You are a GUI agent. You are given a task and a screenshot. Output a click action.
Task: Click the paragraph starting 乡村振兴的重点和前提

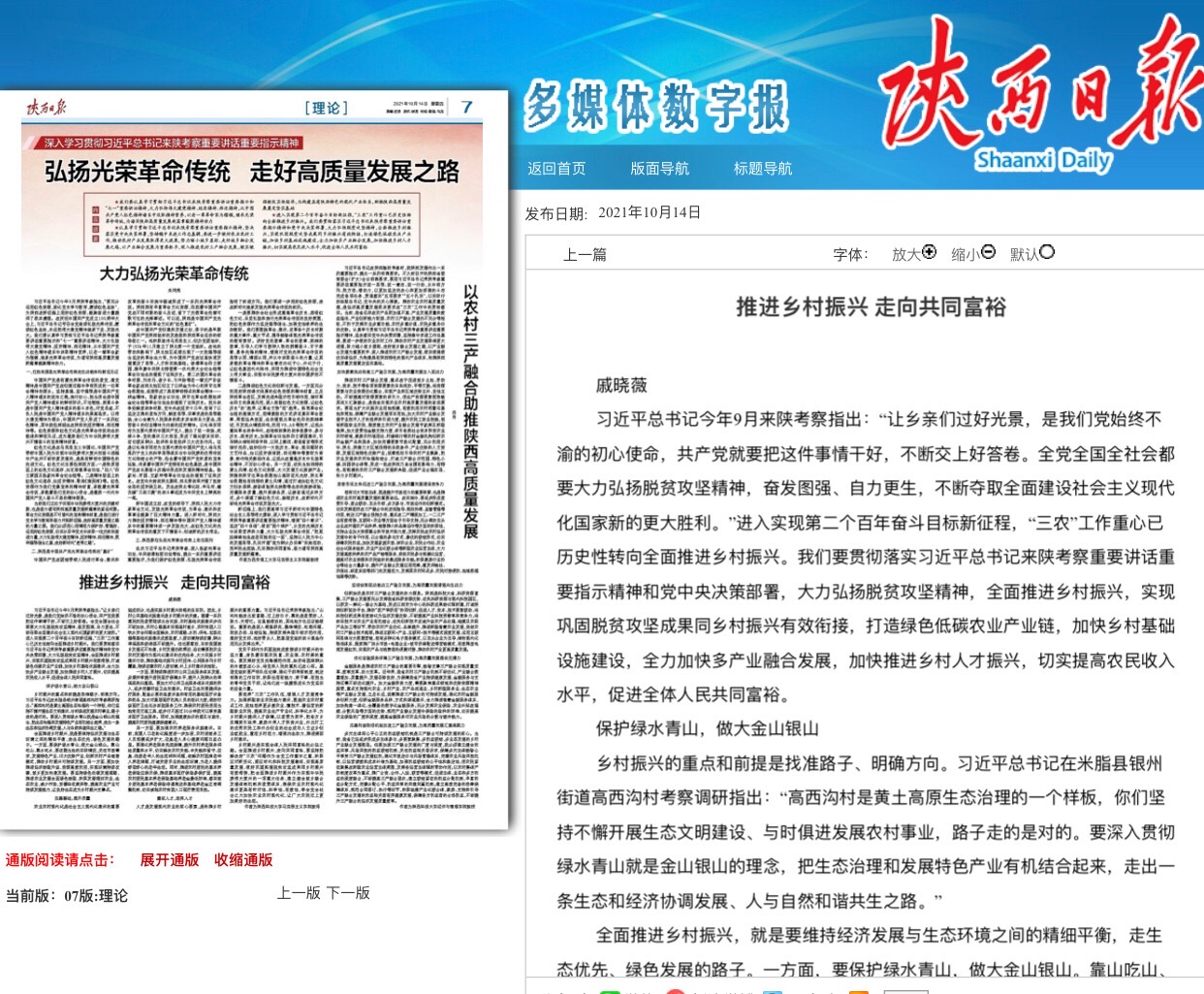866,832
